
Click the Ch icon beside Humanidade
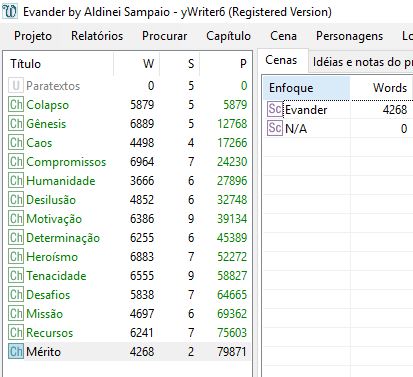tap(16, 181)
